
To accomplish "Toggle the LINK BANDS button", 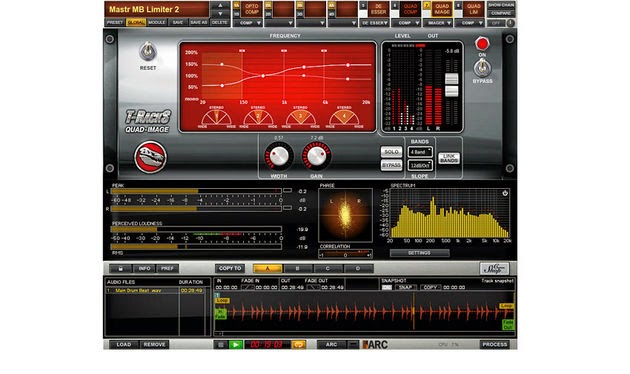I will [449, 158].
